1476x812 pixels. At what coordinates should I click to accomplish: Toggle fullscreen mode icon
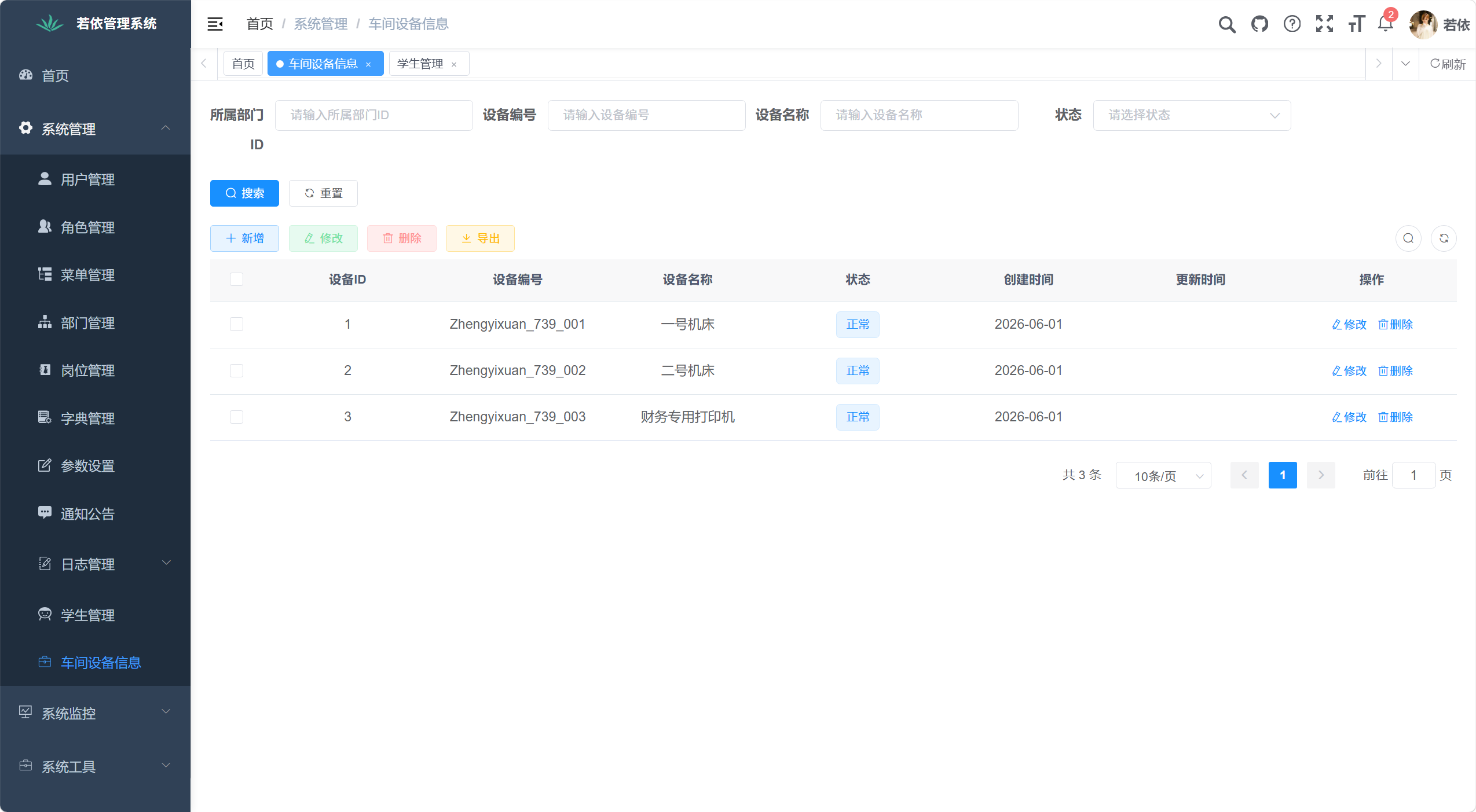(x=1324, y=24)
